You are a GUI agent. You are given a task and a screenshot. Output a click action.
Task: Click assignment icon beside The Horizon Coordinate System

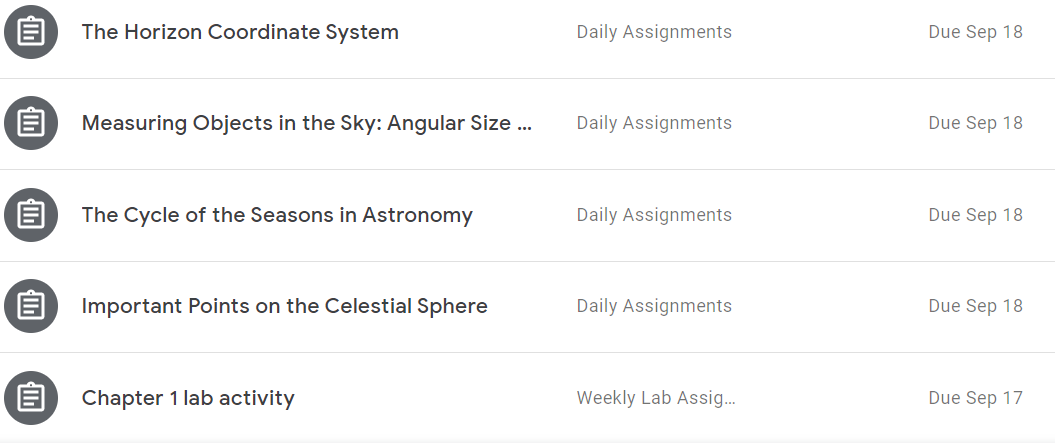[31, 32]
